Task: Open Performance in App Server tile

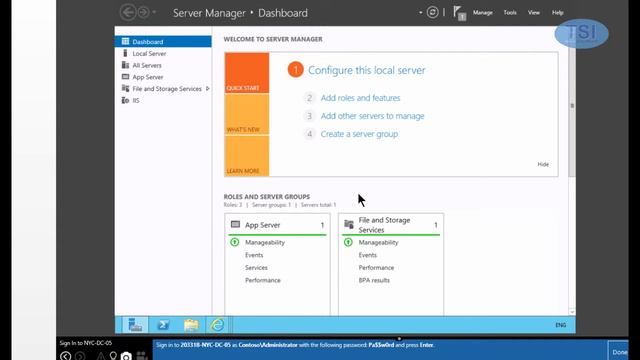Action: click(x=263, y=280)
